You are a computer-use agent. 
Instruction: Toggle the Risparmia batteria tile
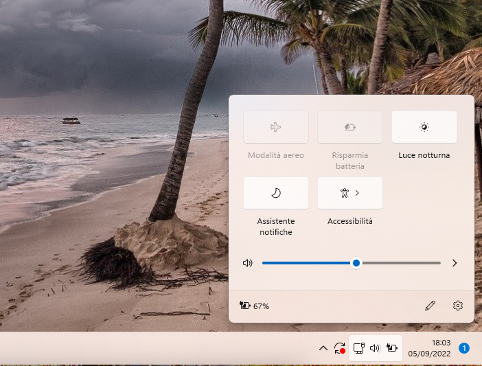pos(350,127)
